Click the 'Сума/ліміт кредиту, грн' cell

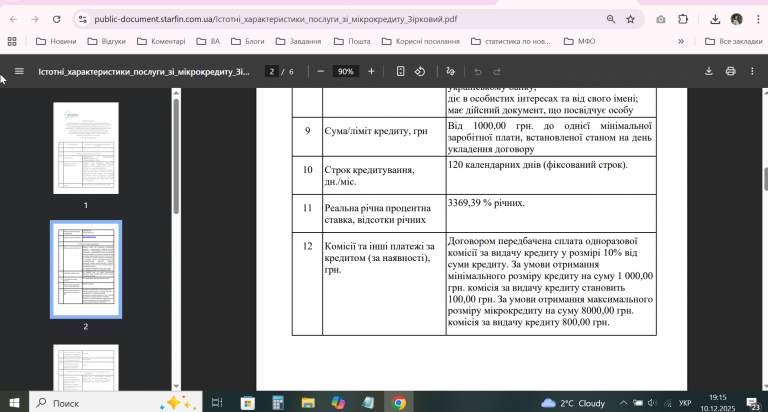click(x=384, y=137)
